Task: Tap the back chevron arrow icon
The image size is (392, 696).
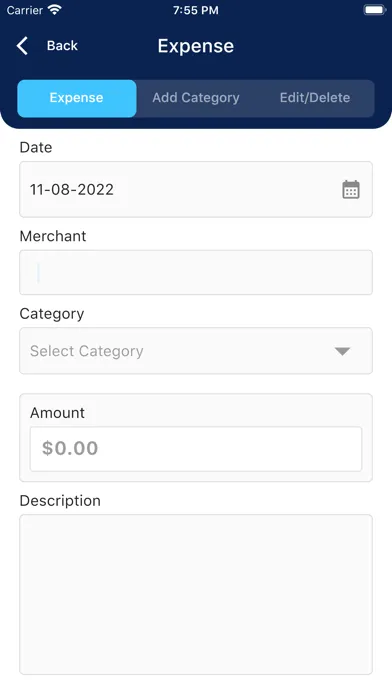Action: tap(22, 46)
